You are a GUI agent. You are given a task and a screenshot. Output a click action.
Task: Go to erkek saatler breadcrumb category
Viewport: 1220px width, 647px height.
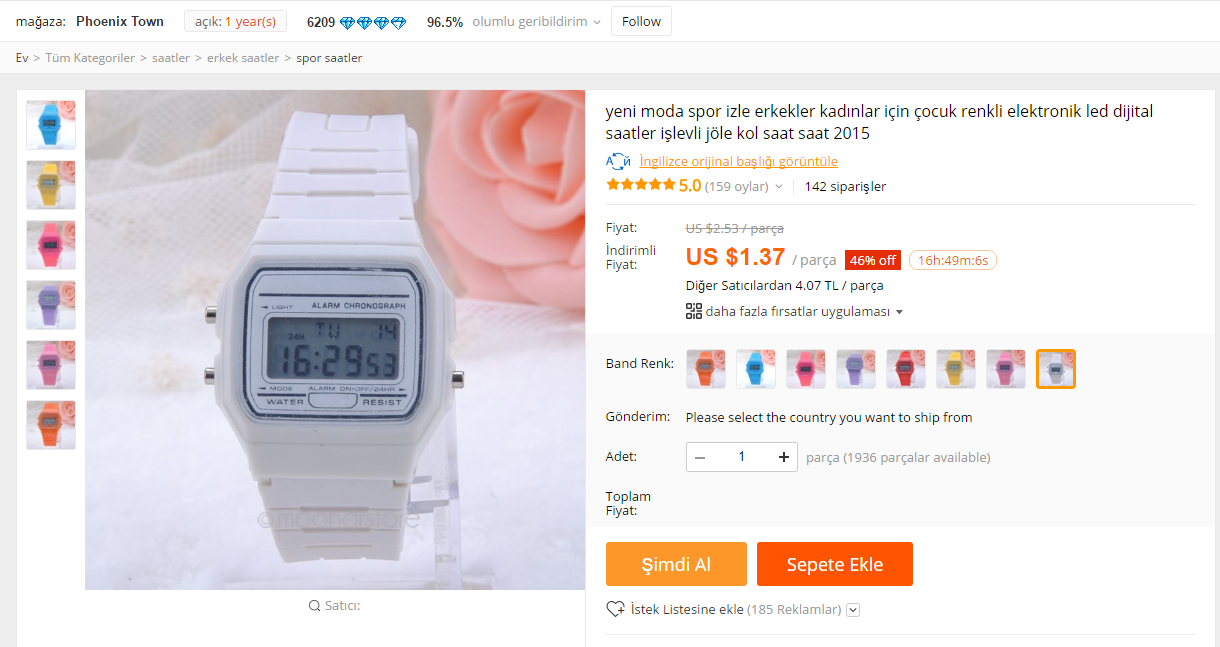click(243, 58)
